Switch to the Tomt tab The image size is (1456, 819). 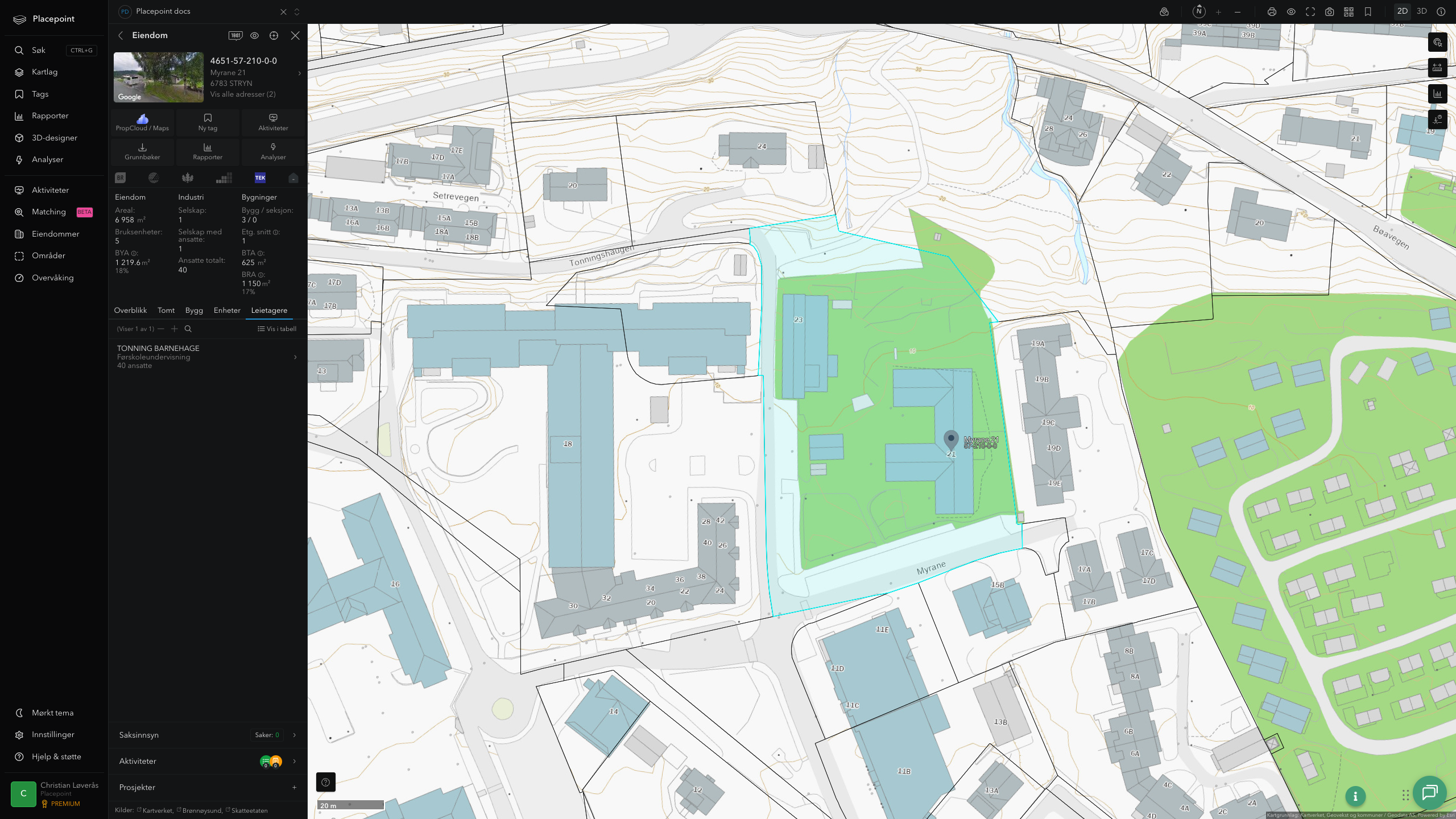(x=166, y=311)
